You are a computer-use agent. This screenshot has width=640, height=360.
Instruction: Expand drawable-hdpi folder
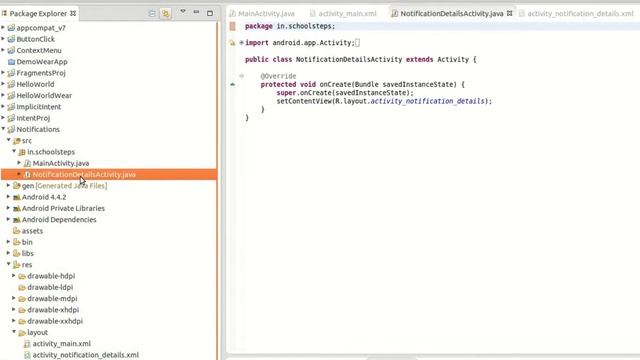tap(14, 276)
